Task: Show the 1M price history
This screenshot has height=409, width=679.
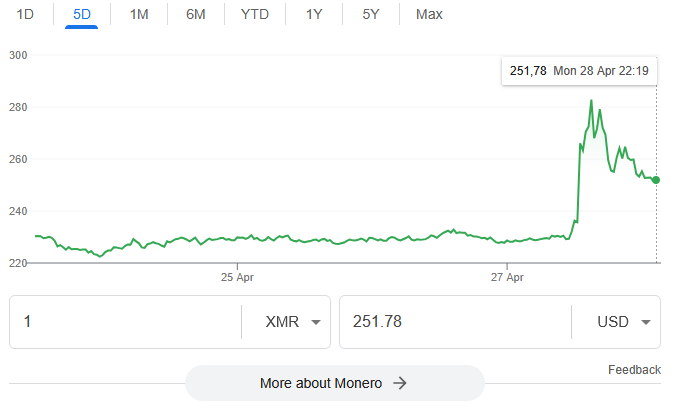Action: (x=139, y=14)
